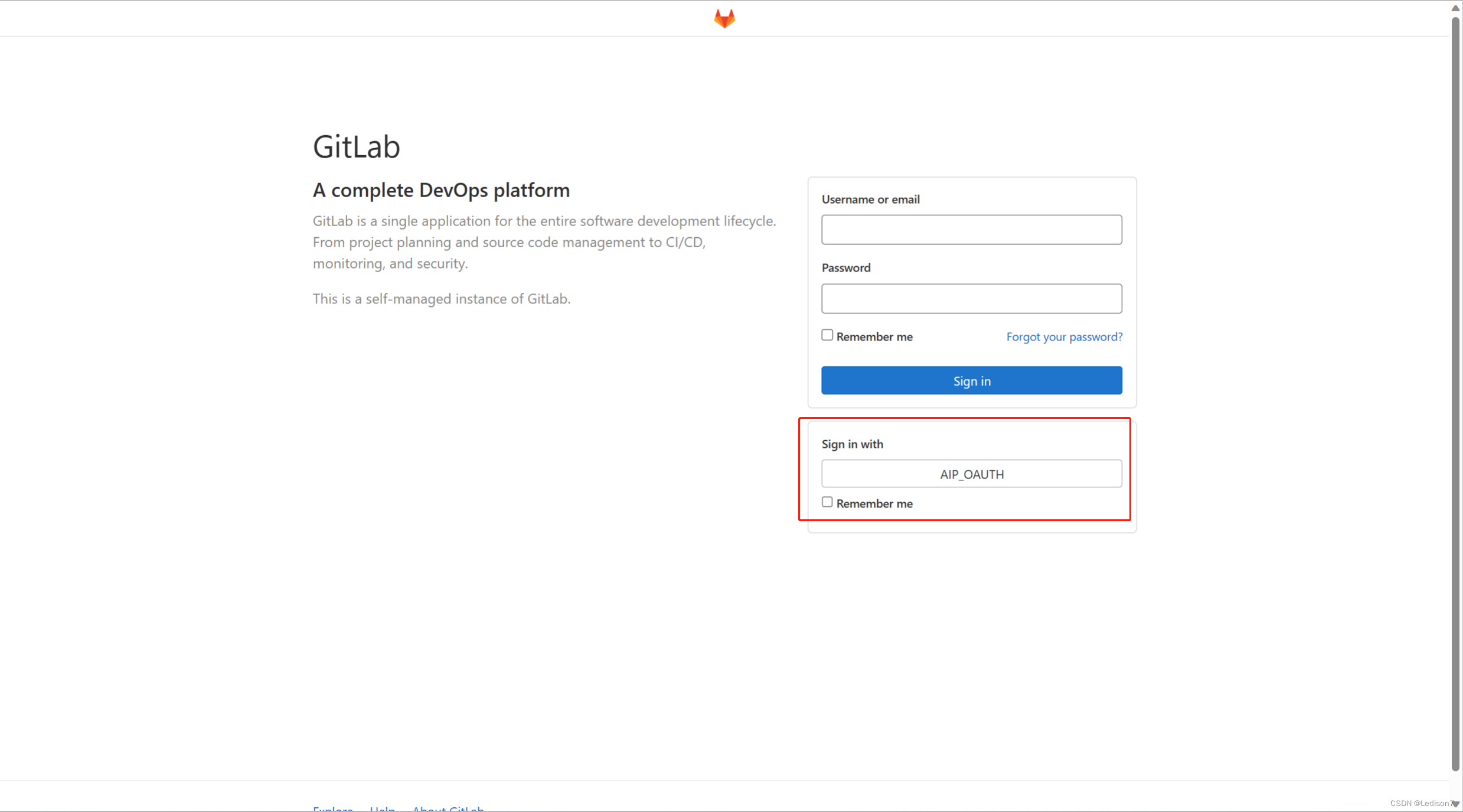Viewport: 1463px width, 812px height.
Task: Click the scrollbar up arrow
Action: pyautogui.click(x=1455, y=8)
